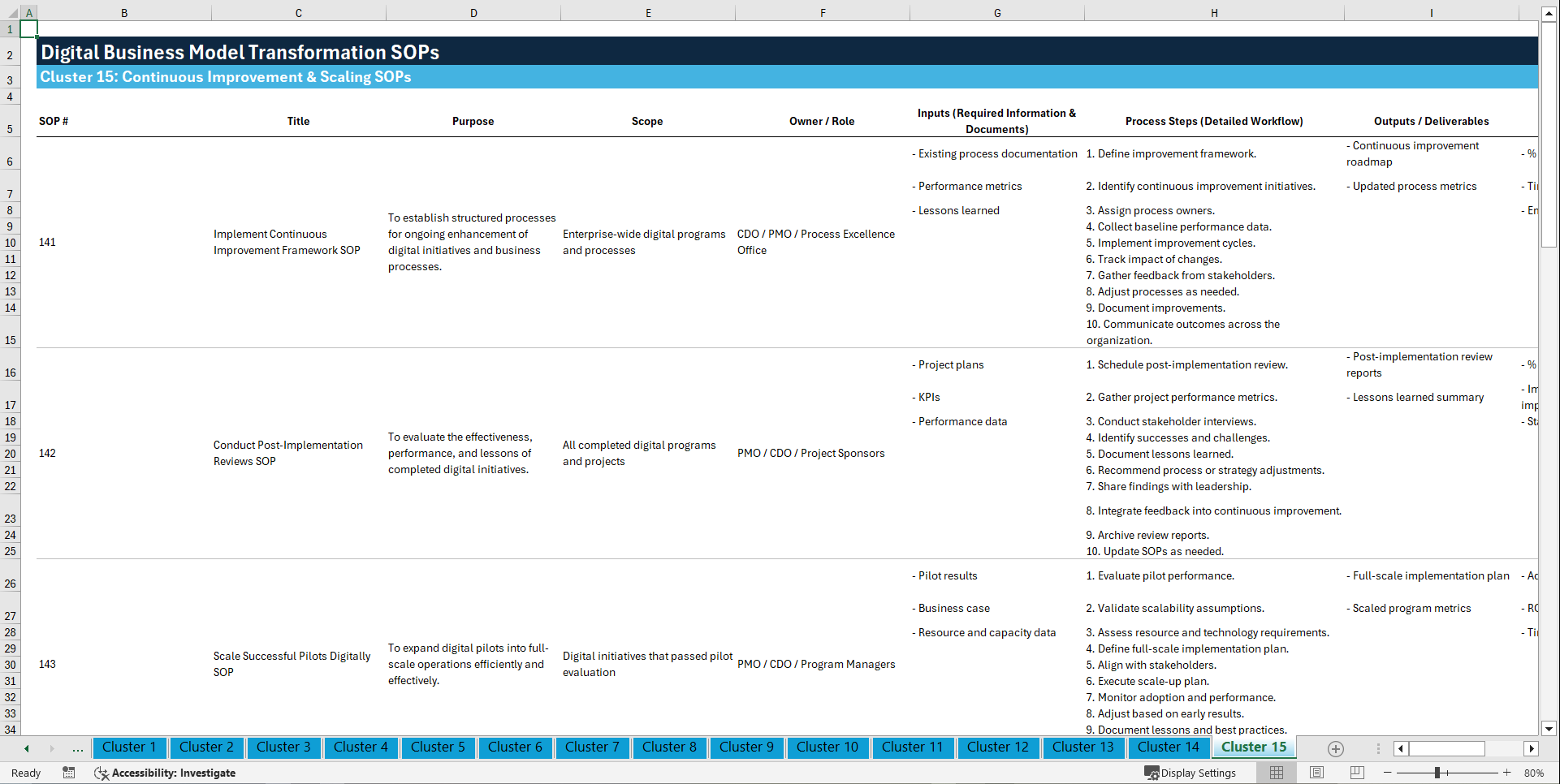Keep Normal view active in status bar

tap(1276, 773)
